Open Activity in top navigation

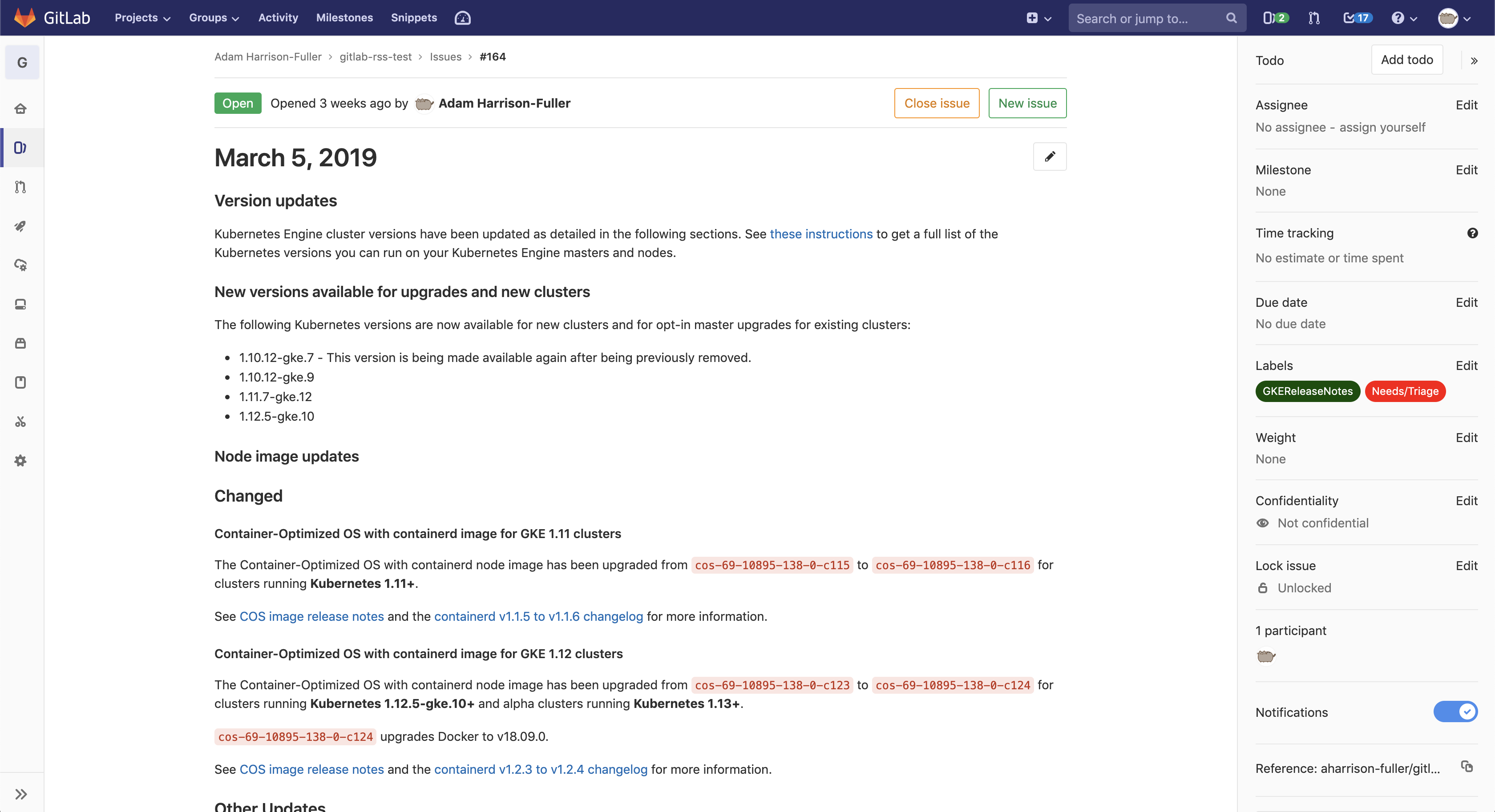[x=278, y=18]
